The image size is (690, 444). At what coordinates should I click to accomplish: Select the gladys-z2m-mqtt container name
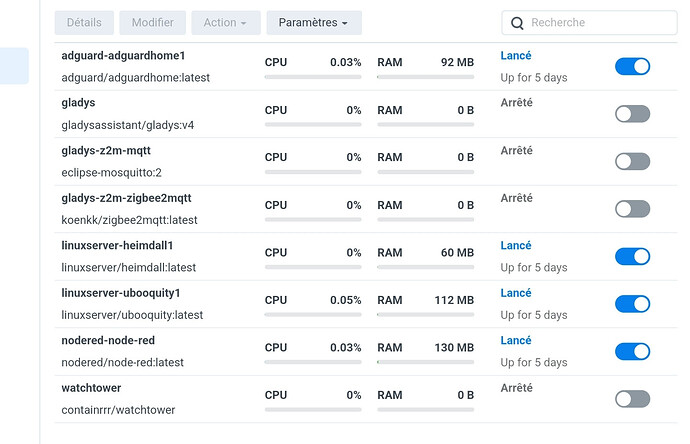(106, 151)
